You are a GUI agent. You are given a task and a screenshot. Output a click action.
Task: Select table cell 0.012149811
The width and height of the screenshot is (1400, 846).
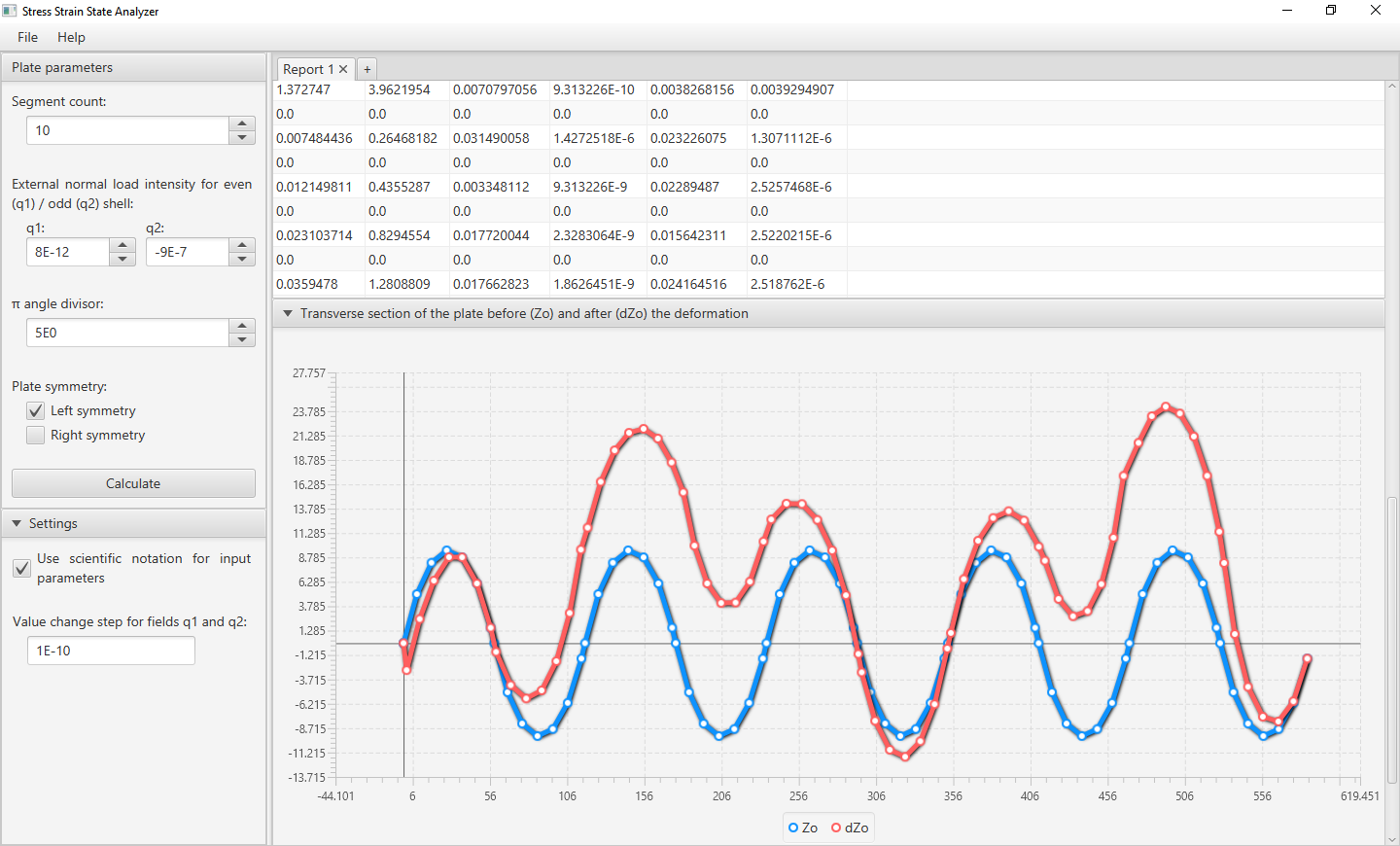(x=319, y=187)
